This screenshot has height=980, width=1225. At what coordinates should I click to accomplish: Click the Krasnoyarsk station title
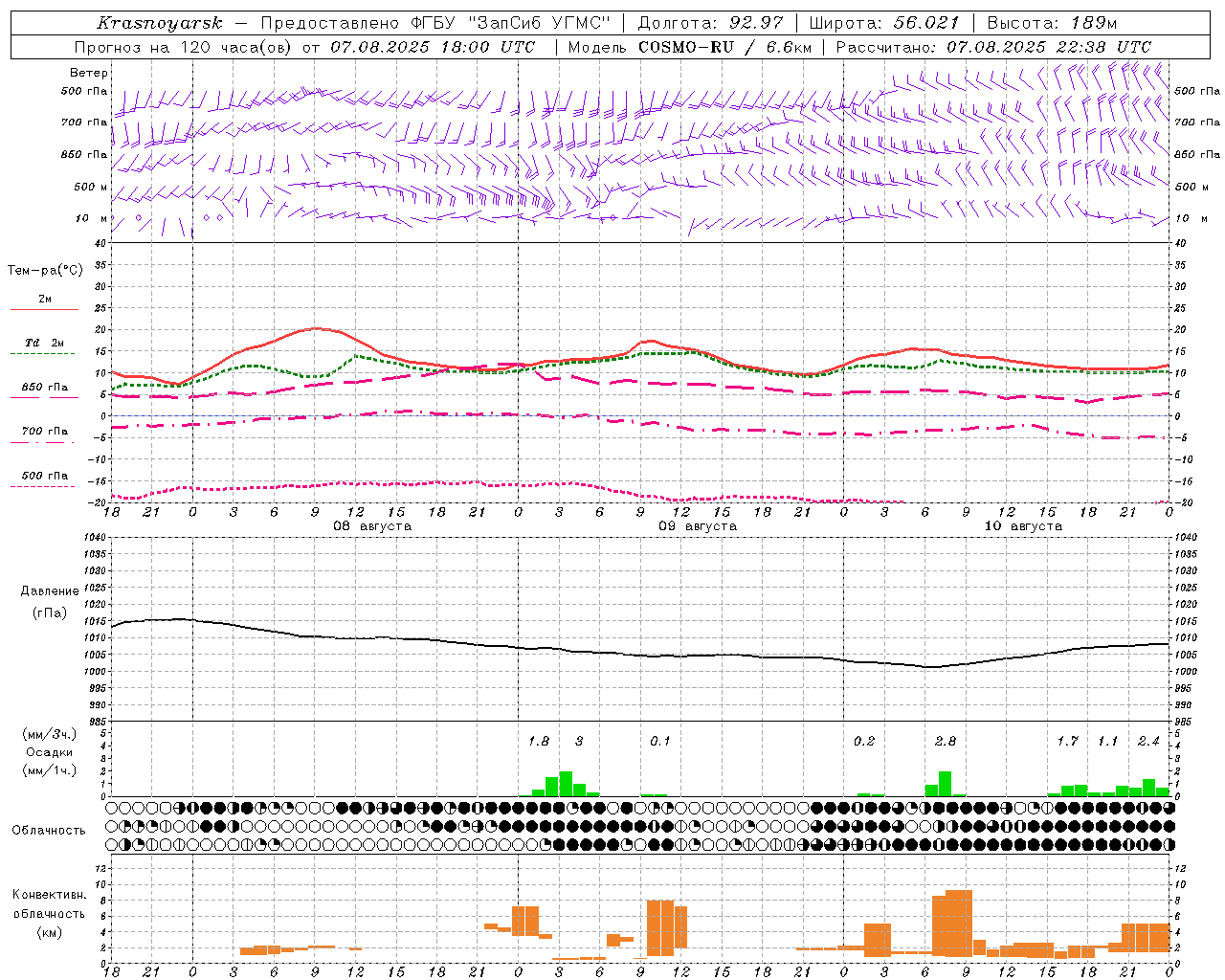[160, 23]
